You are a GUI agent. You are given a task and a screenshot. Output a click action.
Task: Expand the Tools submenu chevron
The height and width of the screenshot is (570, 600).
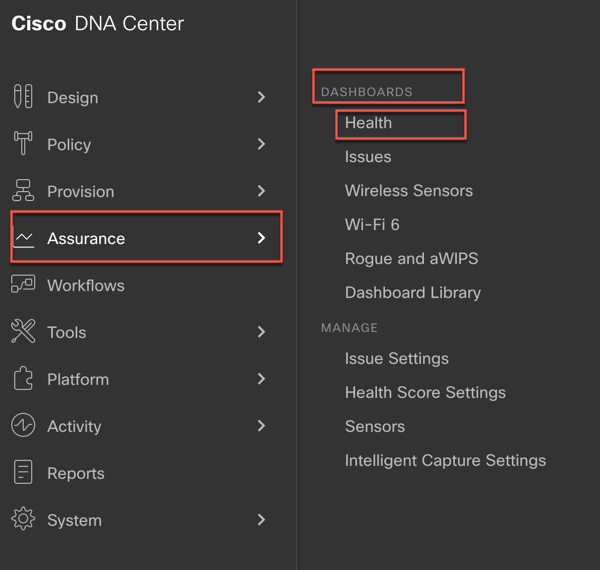tap(261, 332)
